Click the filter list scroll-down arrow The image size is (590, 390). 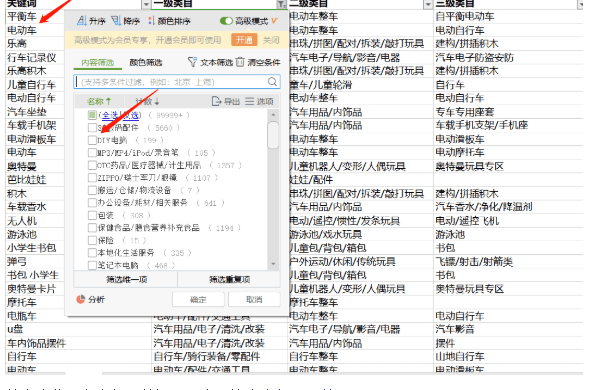274,264
